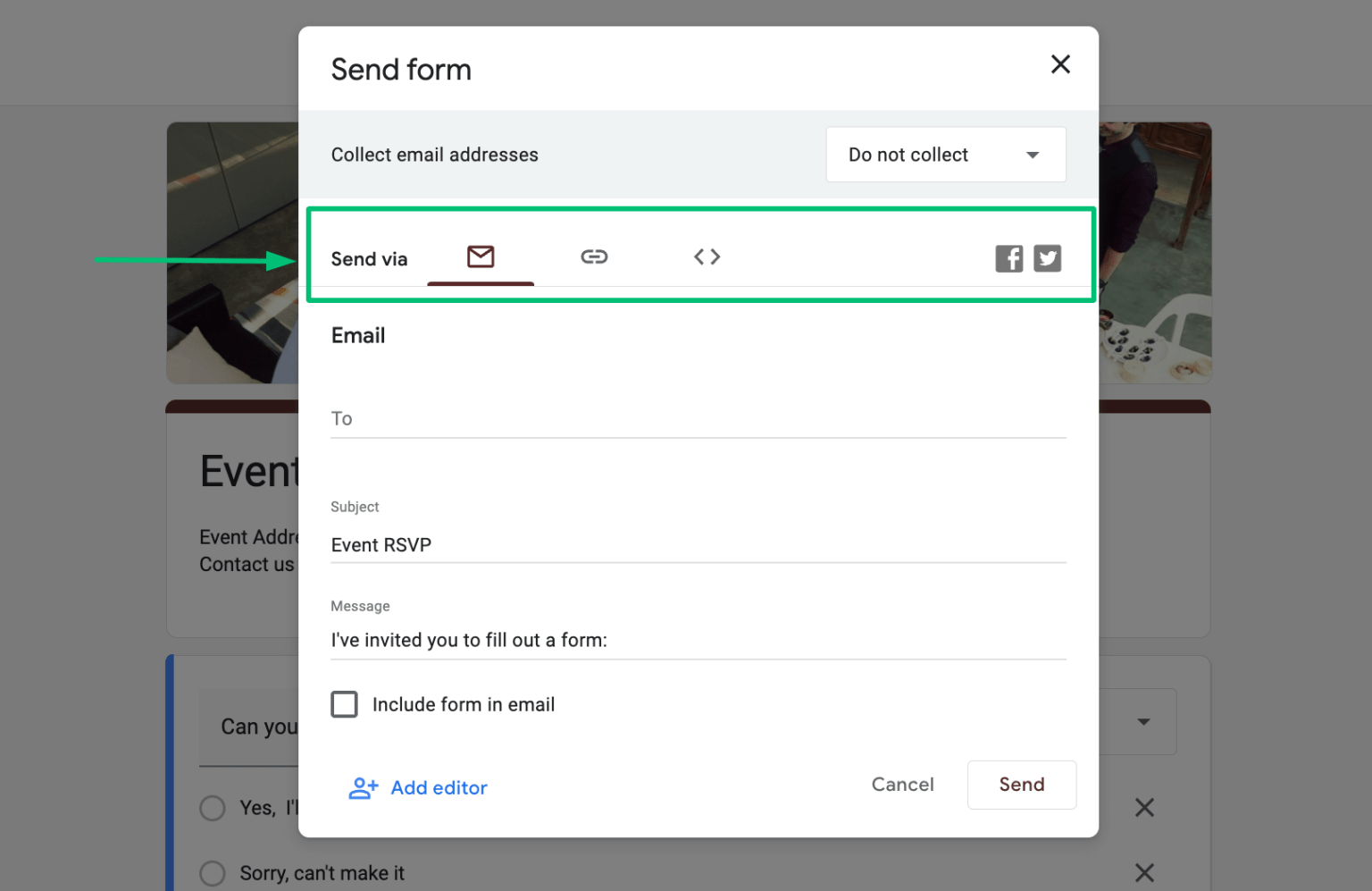Share the form via Facebook icon
This screenshot has width=1372, height=891.
click(x=1009, y=258)
